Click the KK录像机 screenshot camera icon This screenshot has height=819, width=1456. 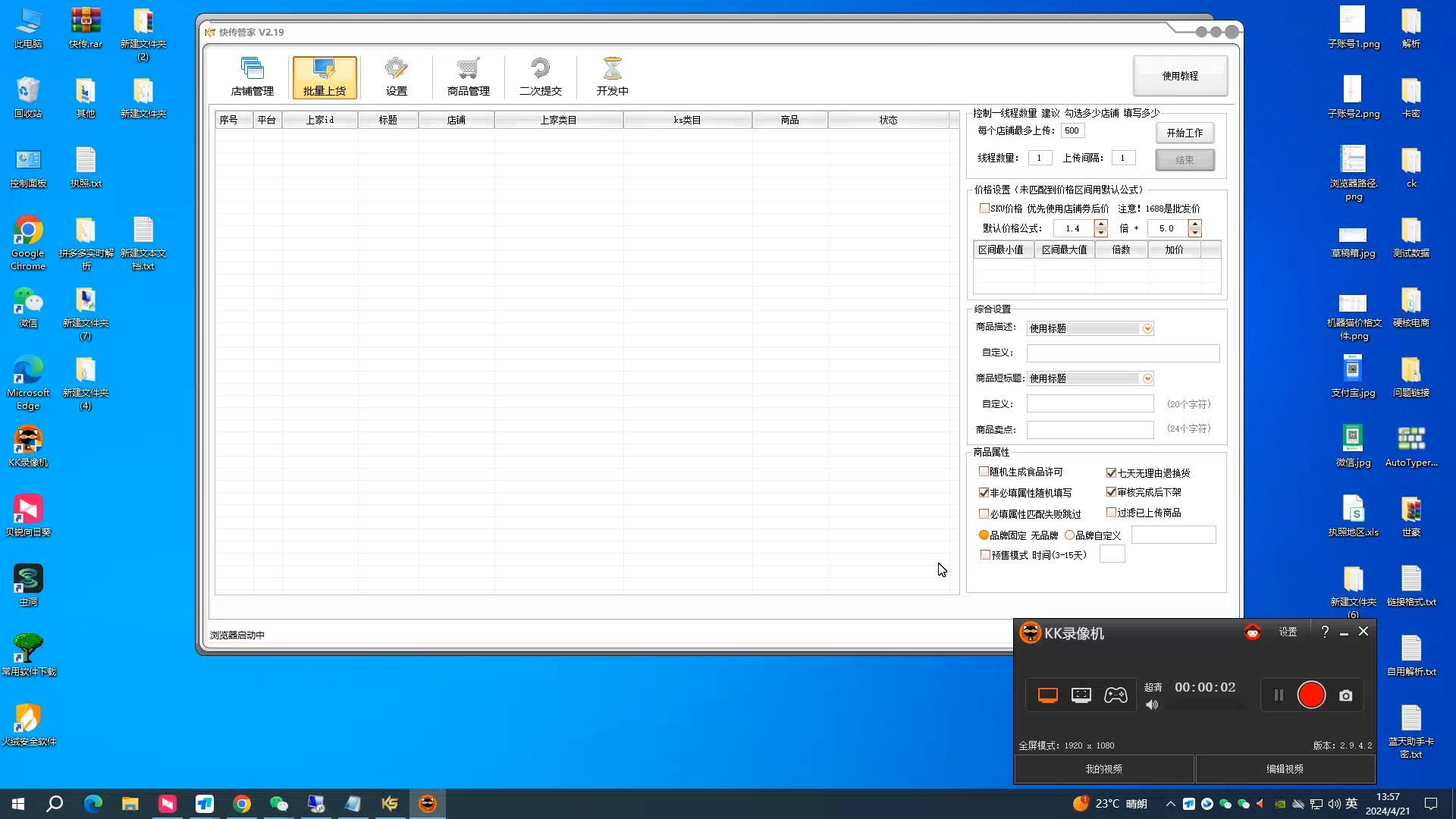coord(1345,695)
